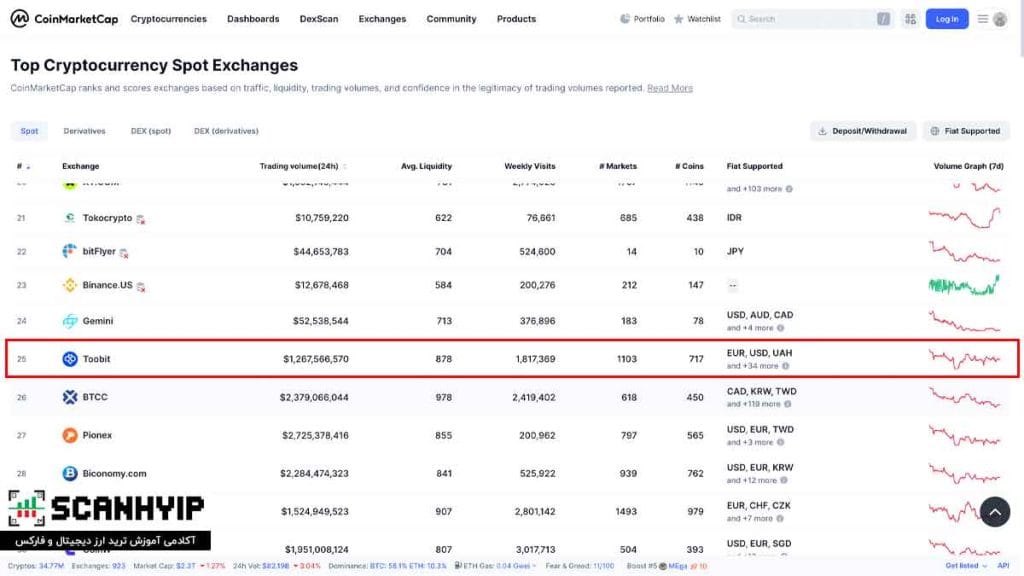Viewport: 1024px width, 576px height.
Task: Open the Gemini exchange name link
Action: [x=97, y=321]
